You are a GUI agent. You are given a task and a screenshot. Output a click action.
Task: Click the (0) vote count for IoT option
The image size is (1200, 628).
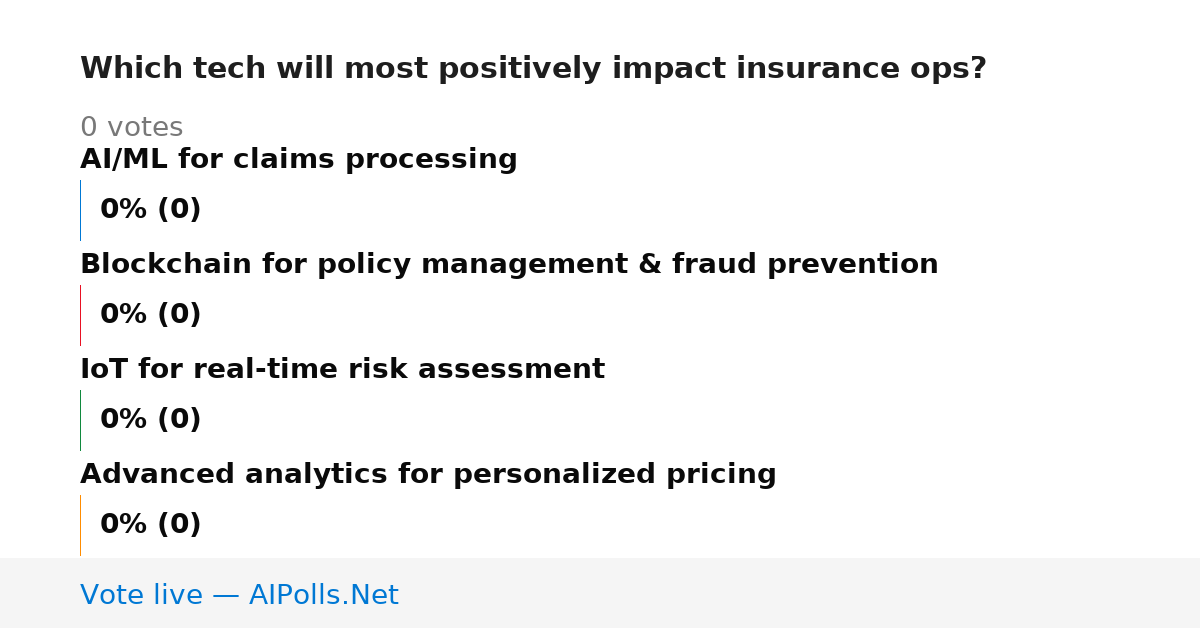(179, 420)
